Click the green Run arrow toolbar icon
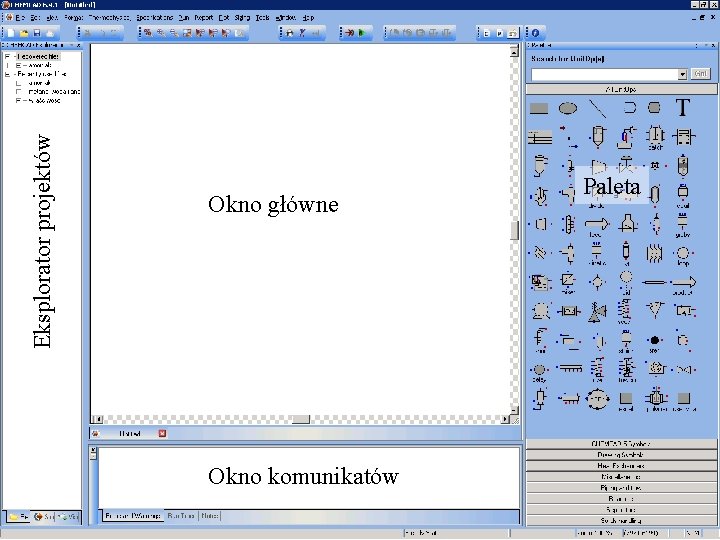Screen dimensions: 720x540 click(362, 33)
